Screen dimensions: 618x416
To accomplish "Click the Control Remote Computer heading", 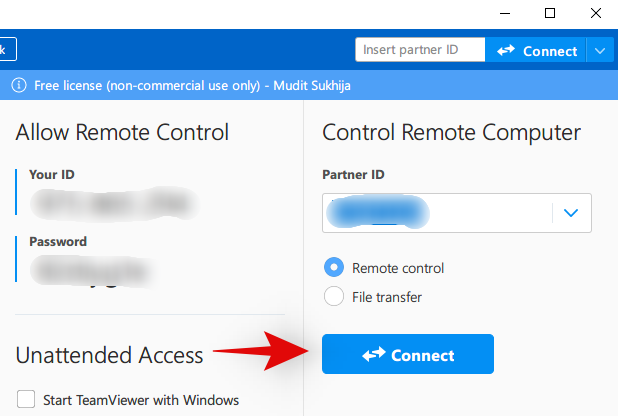I will (451, 132).
